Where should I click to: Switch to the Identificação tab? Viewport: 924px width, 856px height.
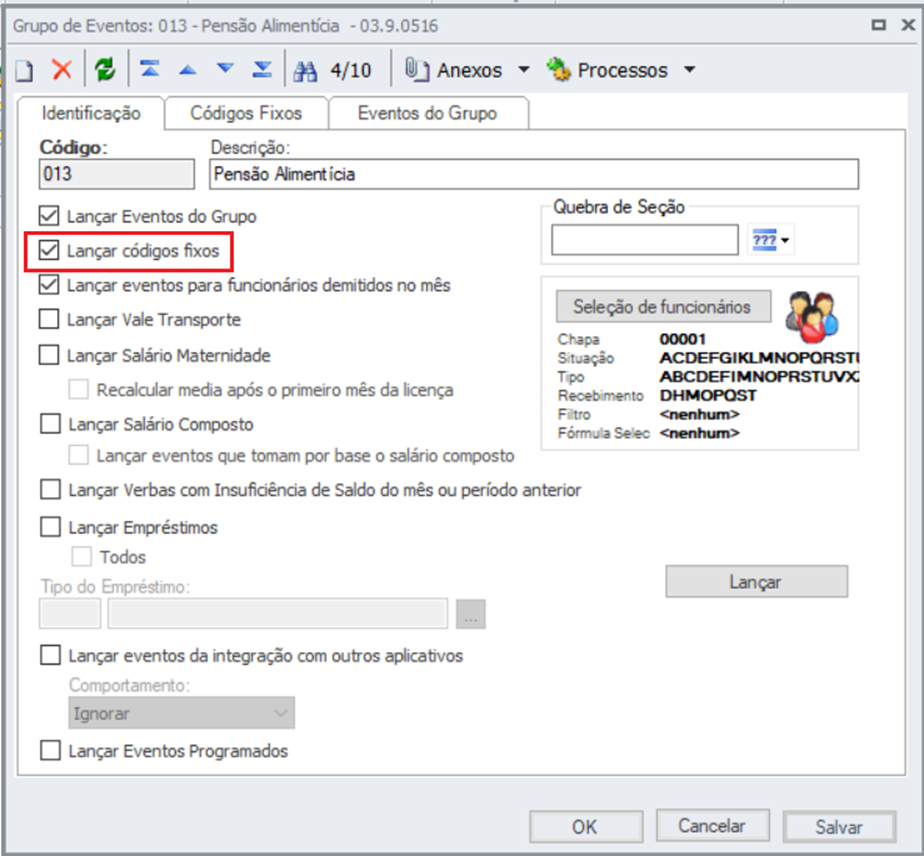91,113
